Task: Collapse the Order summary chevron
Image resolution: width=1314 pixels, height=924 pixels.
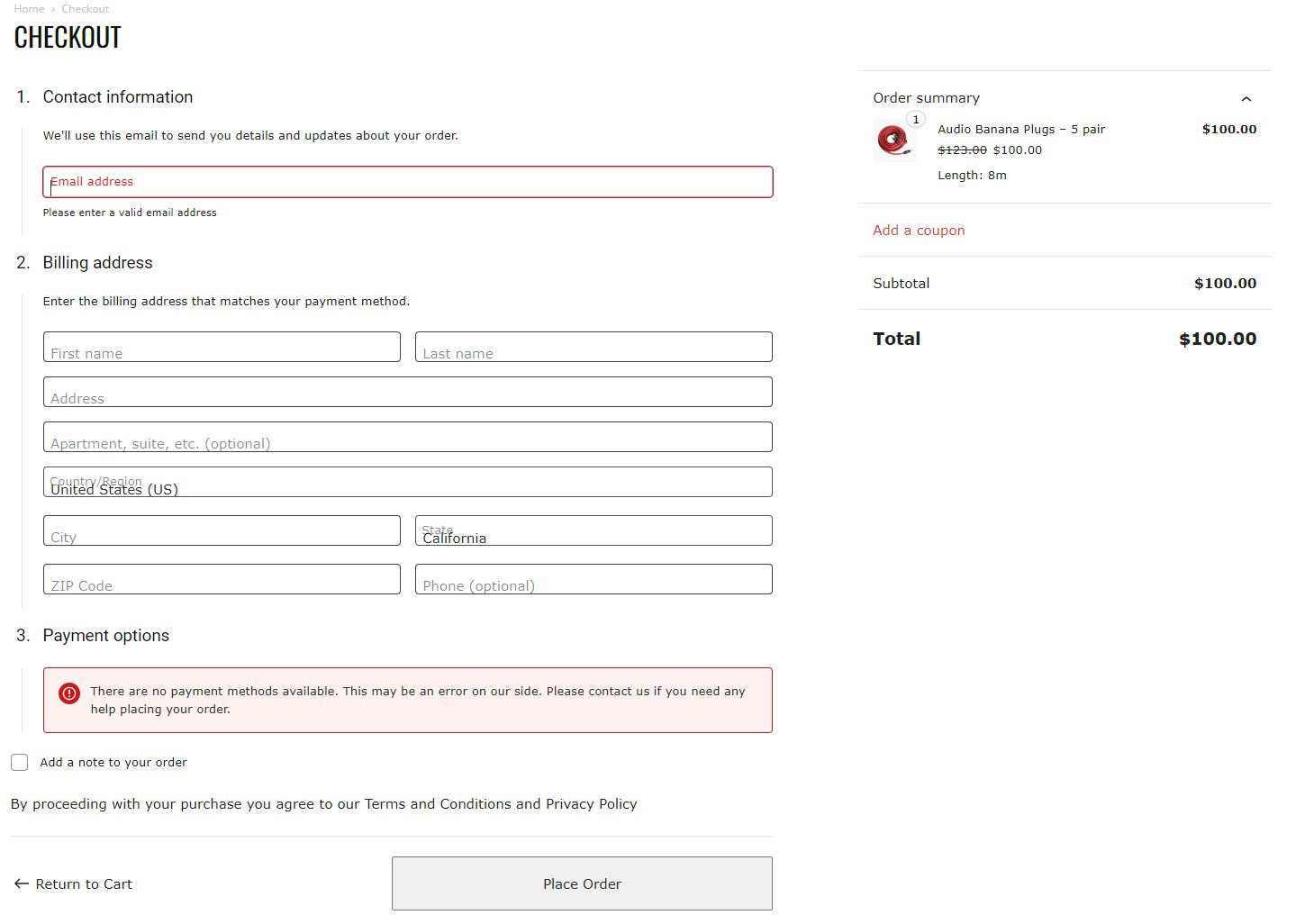Action: click(1246, 99)
